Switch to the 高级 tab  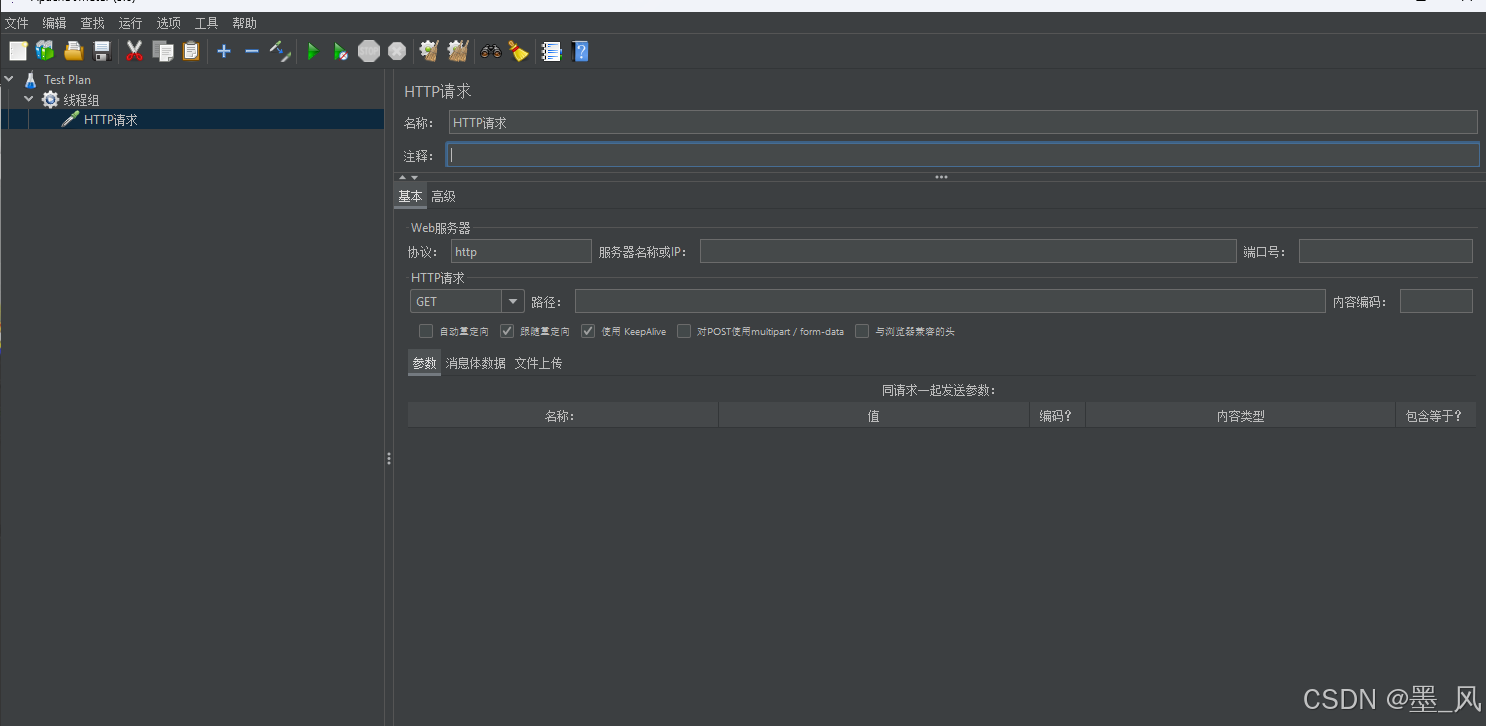point(443,196)
